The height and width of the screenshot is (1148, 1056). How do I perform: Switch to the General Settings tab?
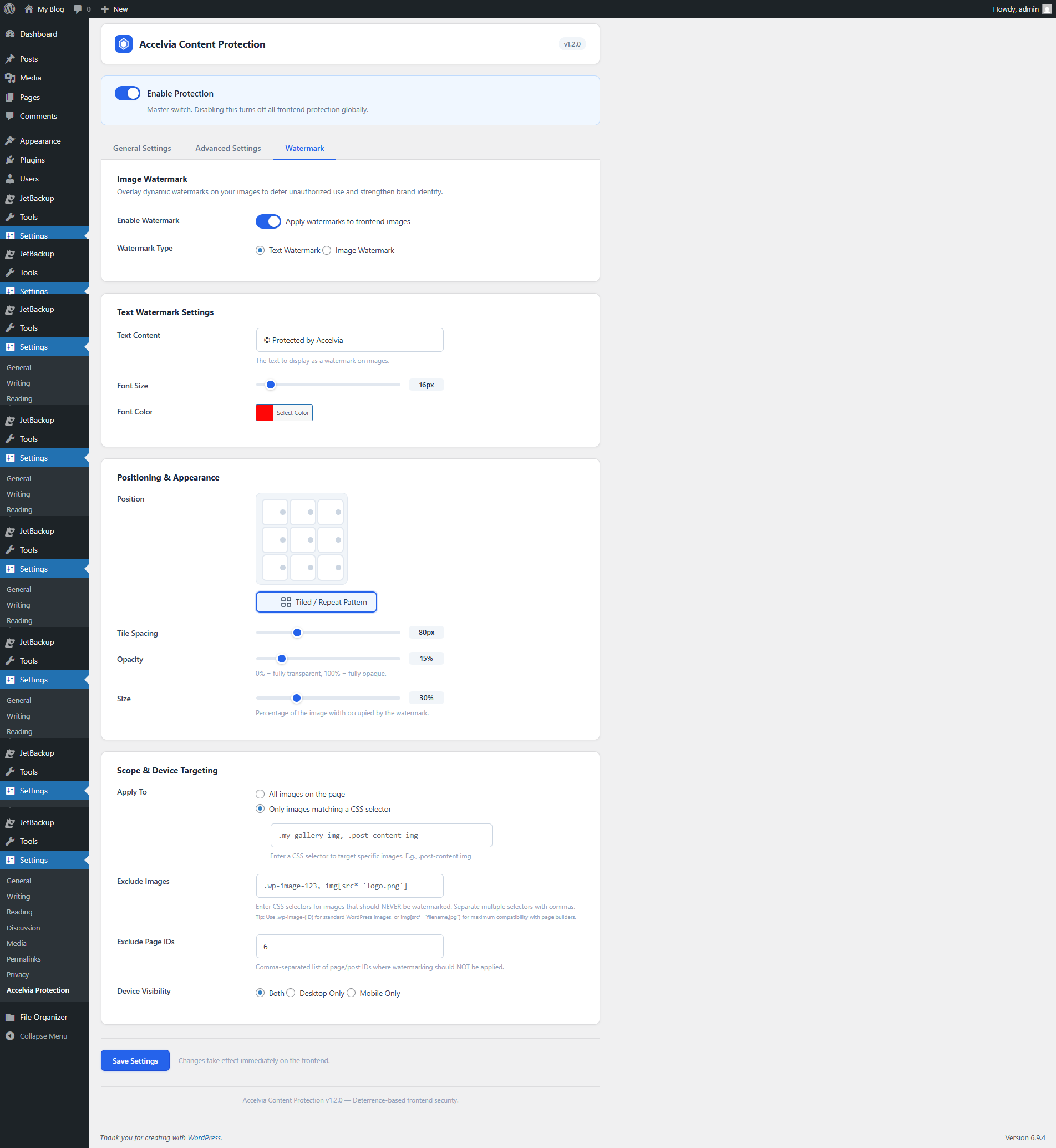(x=142, y=148)
